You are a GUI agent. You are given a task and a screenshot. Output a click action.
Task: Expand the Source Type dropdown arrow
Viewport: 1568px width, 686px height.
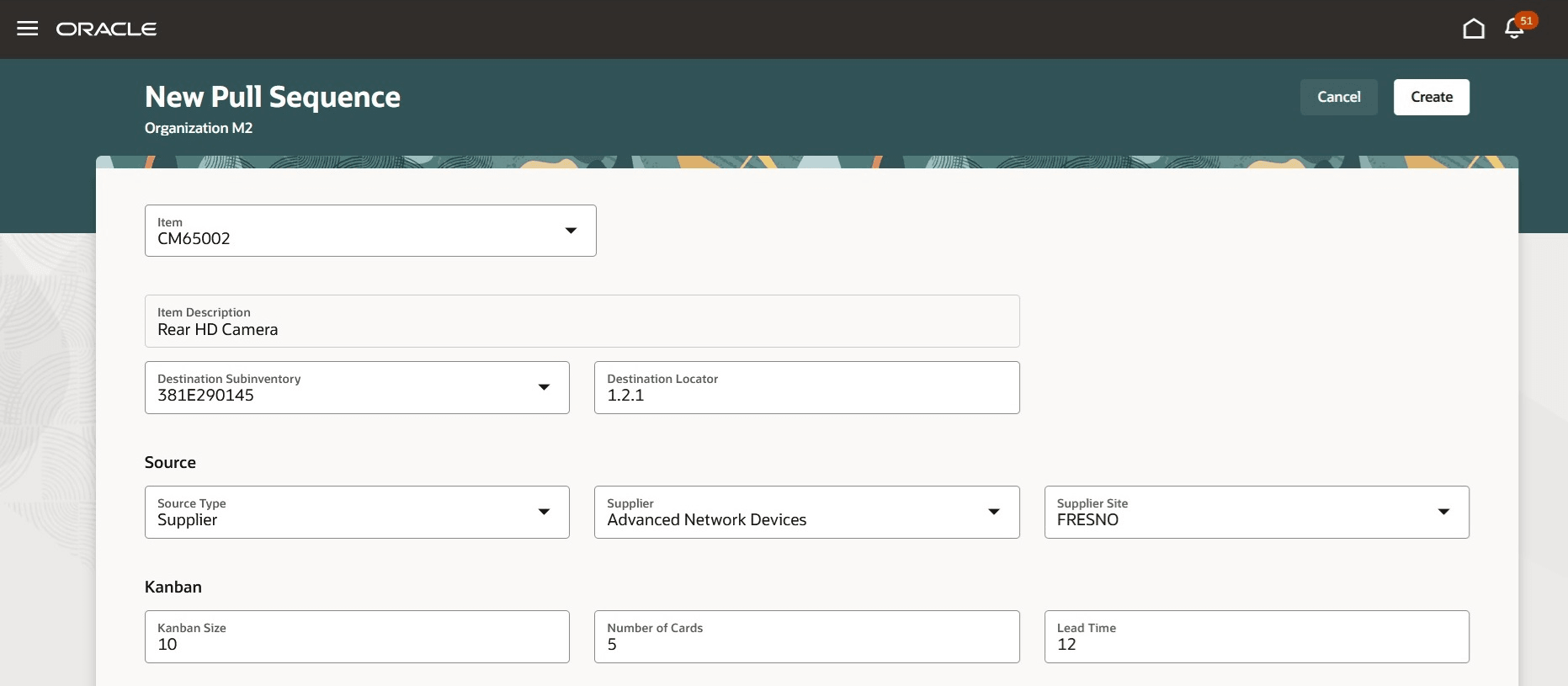544,512
